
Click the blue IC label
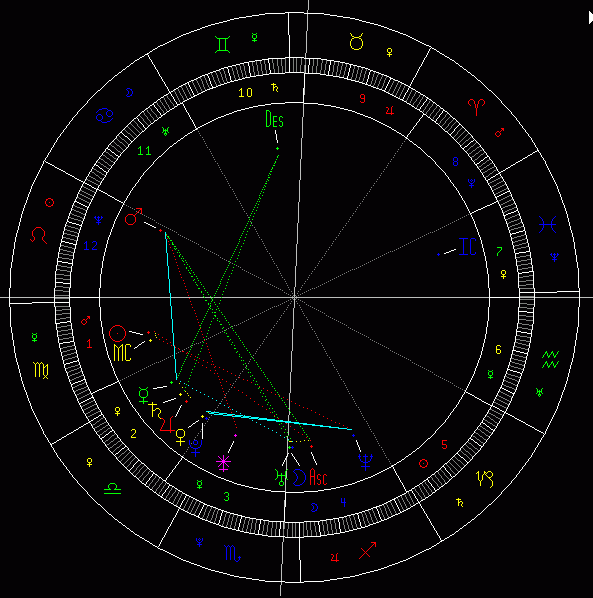(x=468, y=246)
